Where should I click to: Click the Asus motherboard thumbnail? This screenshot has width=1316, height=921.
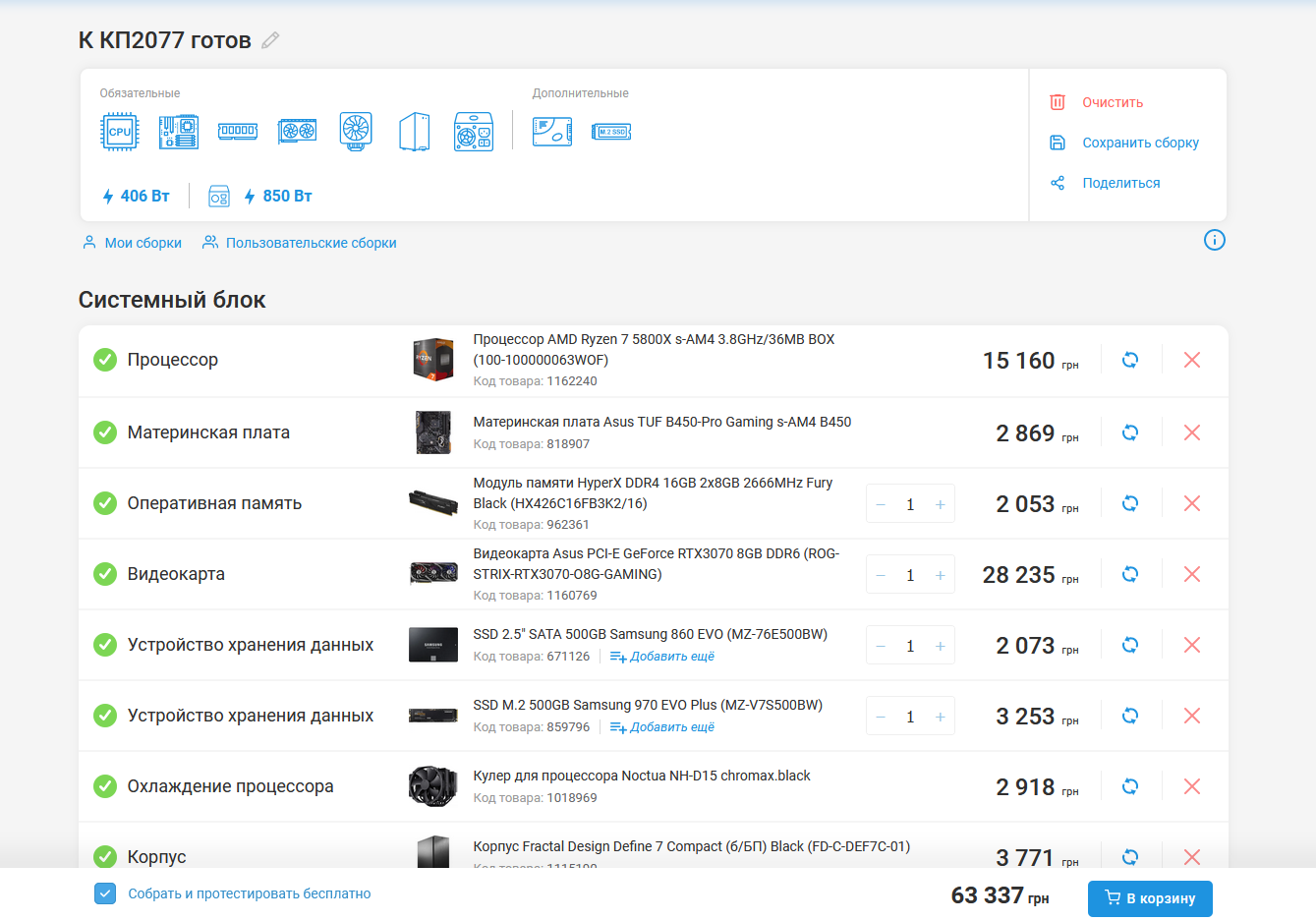pos(433,432)
